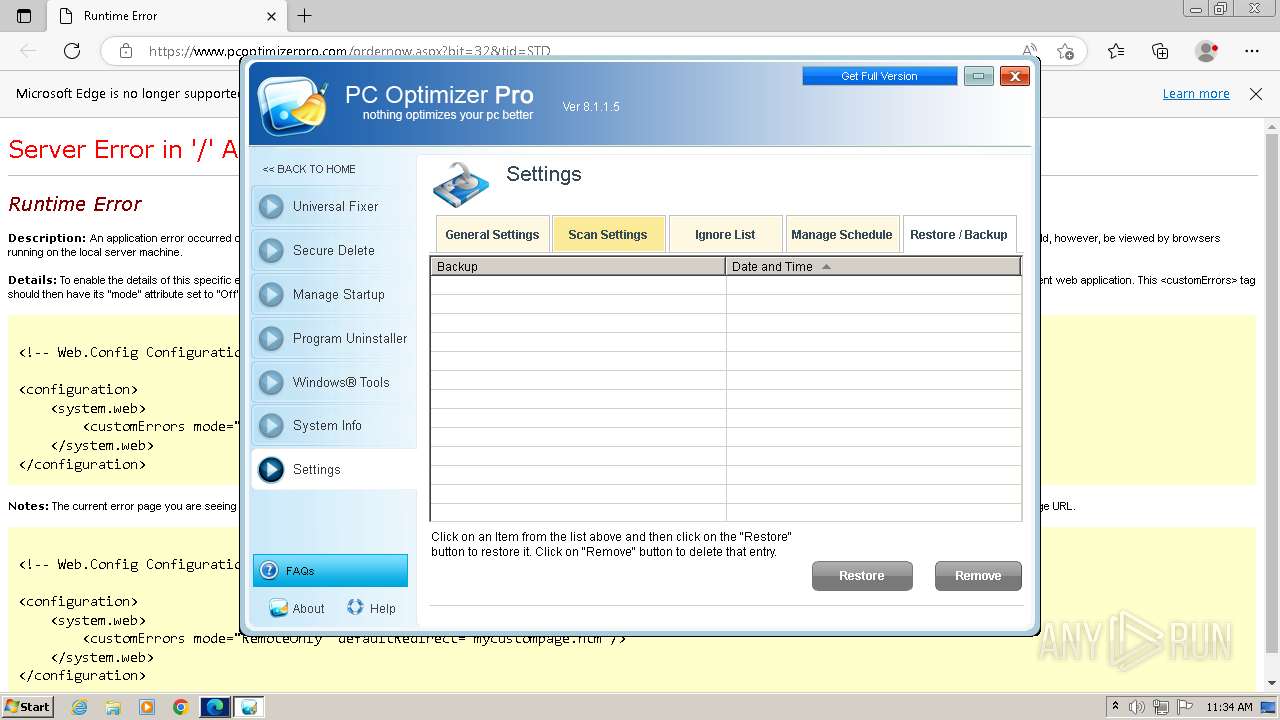Image resolution: width=1280 pixels, height=720 pixels.
Task: Open FAQs panel button
Action: tap(330, 570)
